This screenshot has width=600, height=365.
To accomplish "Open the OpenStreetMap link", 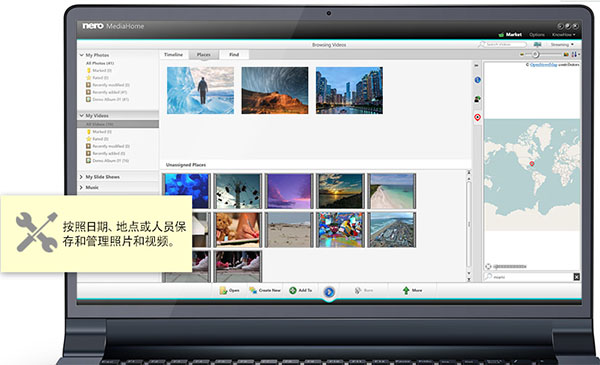I will point(543,65).
